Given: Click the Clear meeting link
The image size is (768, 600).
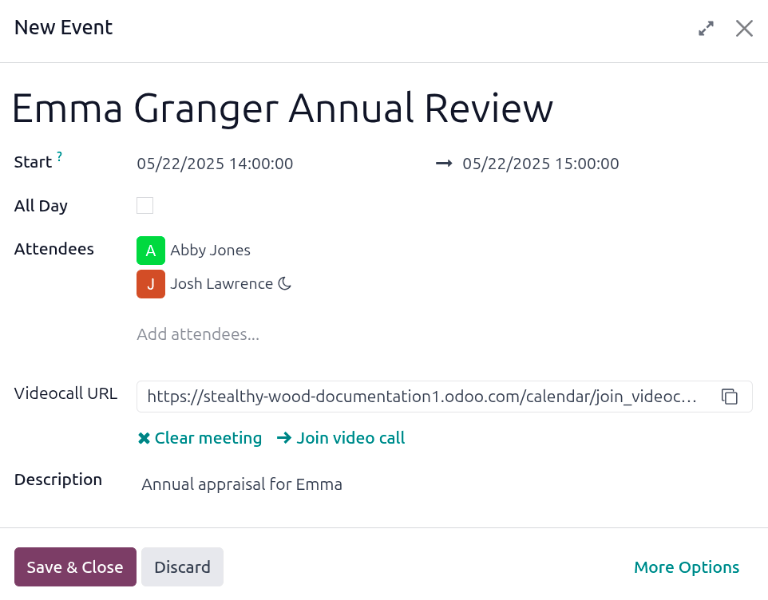Looking at the screenshot, I should click(199, 438).
